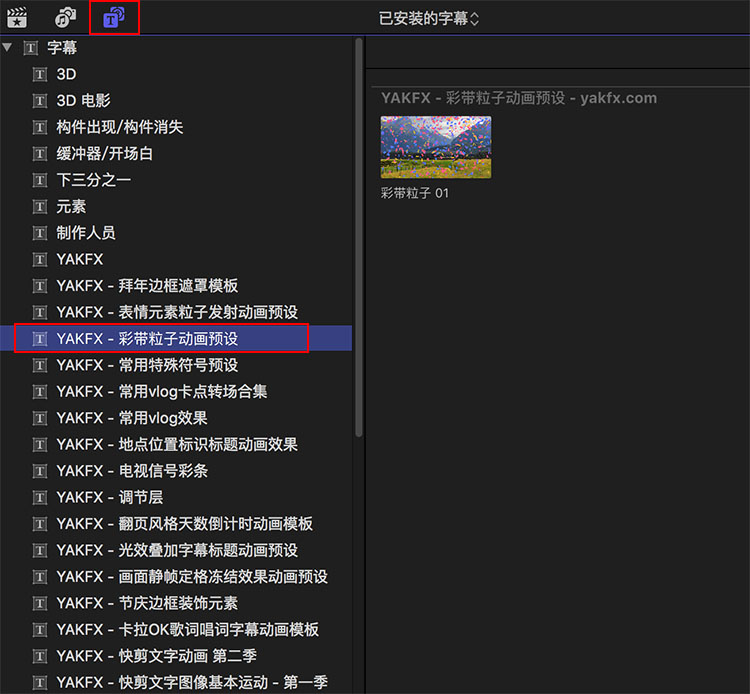Select YAKFX - 表情元素粒子发射动画预设
The width and height of the screenshot is (750, 694).
point(176,312)
